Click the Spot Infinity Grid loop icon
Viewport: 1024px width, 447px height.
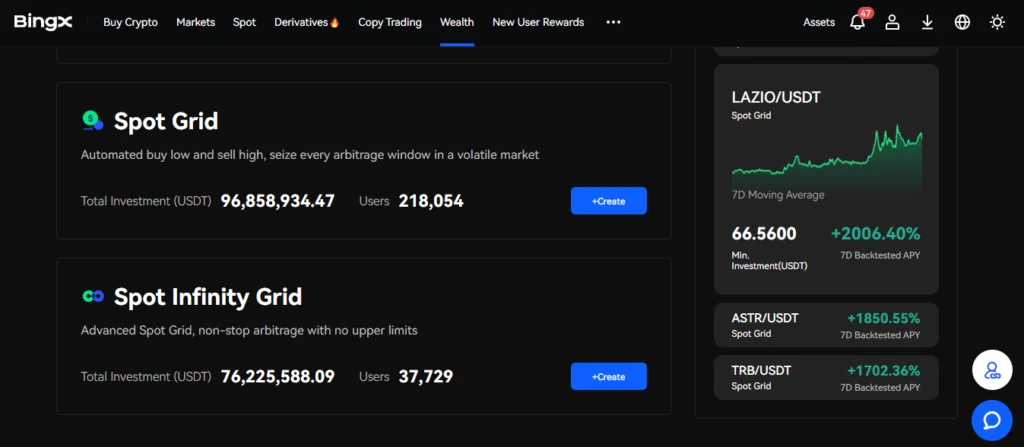click(x=93, y=297)
